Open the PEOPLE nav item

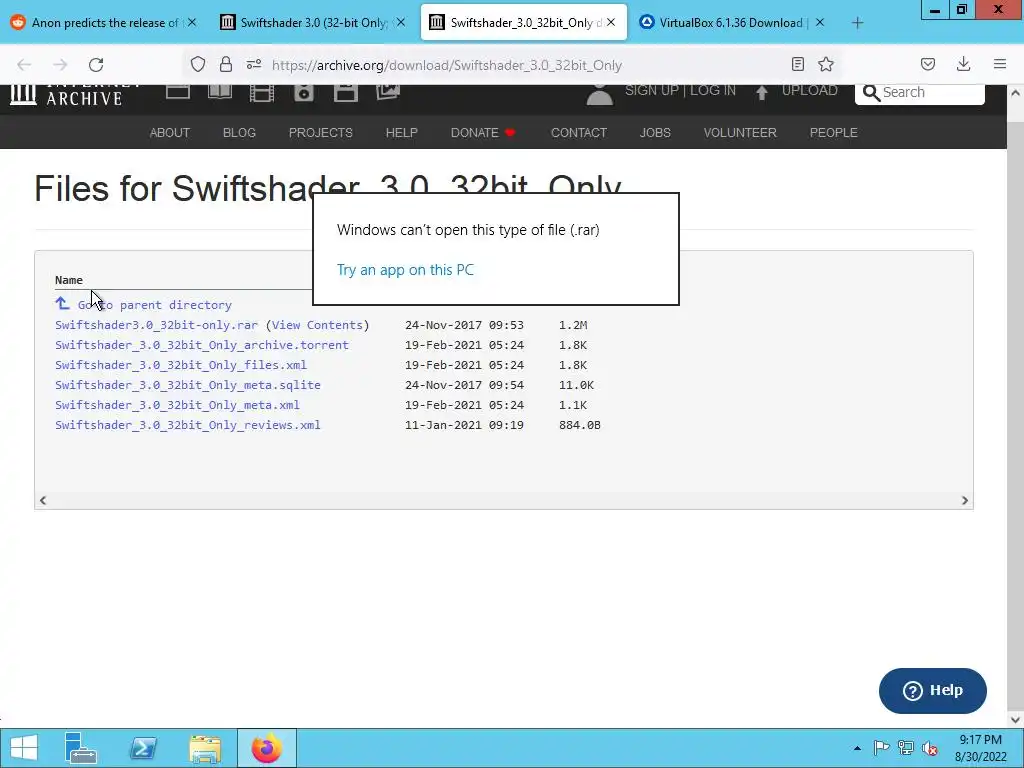click(833, 133)
